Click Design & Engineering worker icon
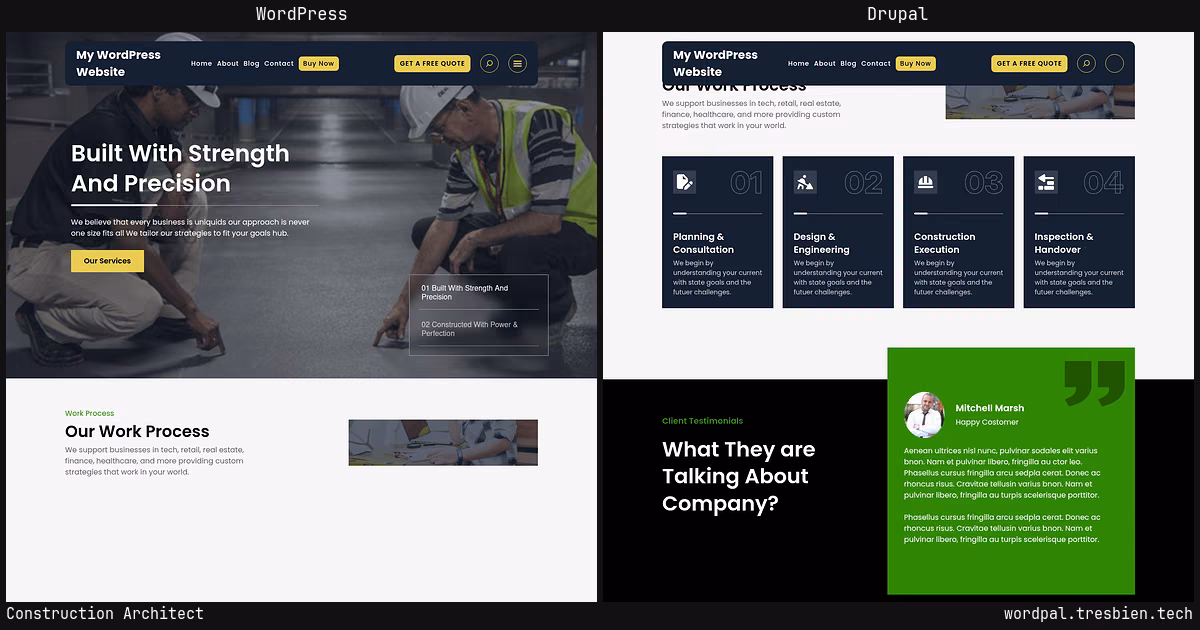Screen dimensions: 1200x630 [x=805, y=182]
